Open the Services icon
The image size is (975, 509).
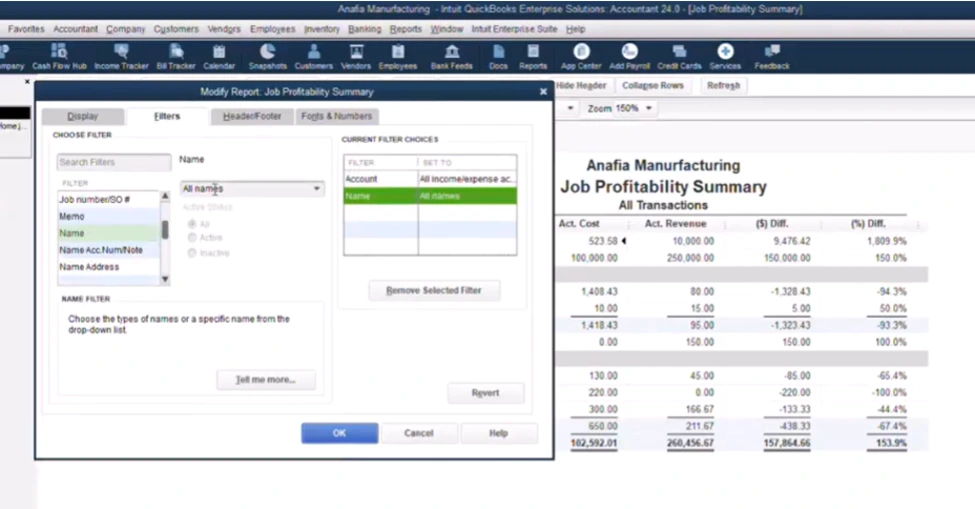725,57
